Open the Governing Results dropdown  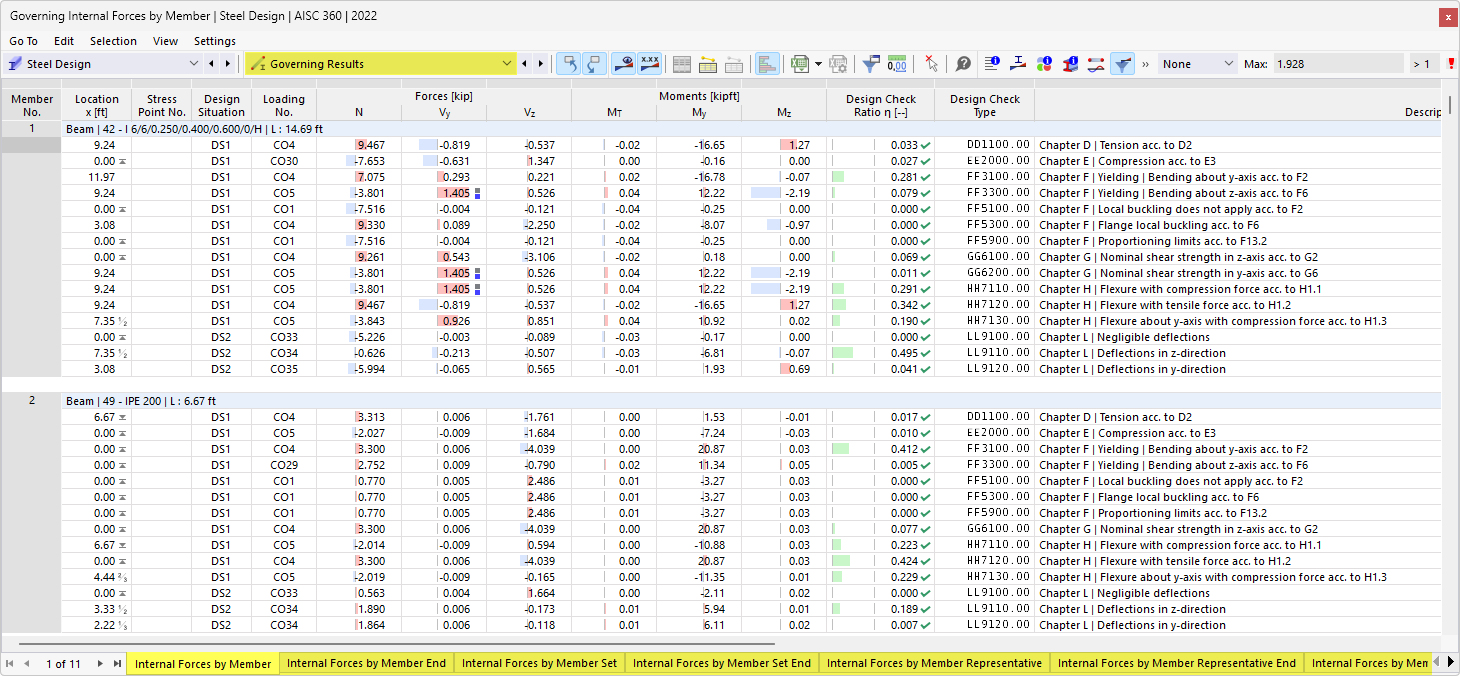click(x=381, y=64)
